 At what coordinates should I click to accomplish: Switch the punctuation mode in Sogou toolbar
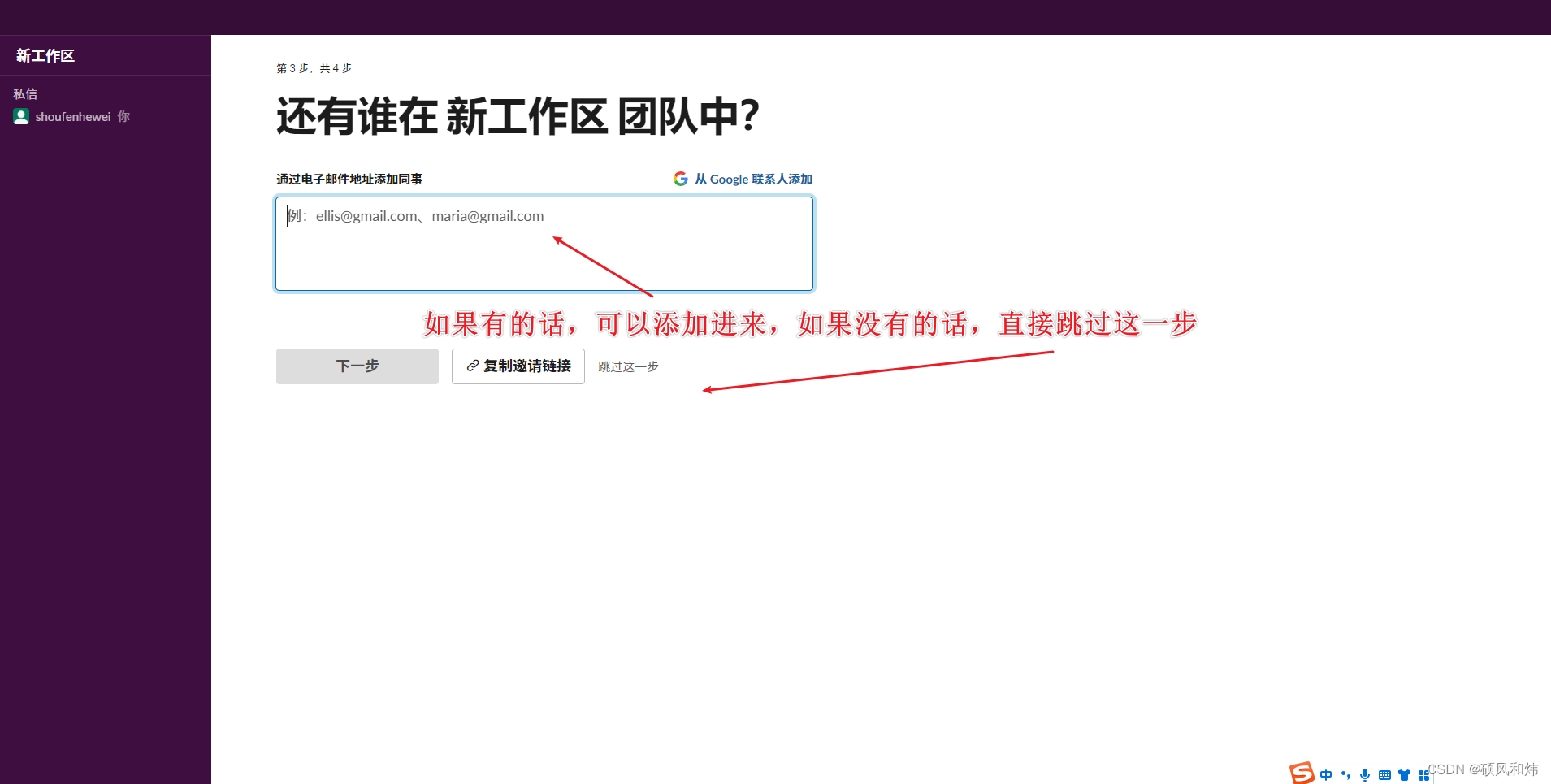tap(1345, 775)
